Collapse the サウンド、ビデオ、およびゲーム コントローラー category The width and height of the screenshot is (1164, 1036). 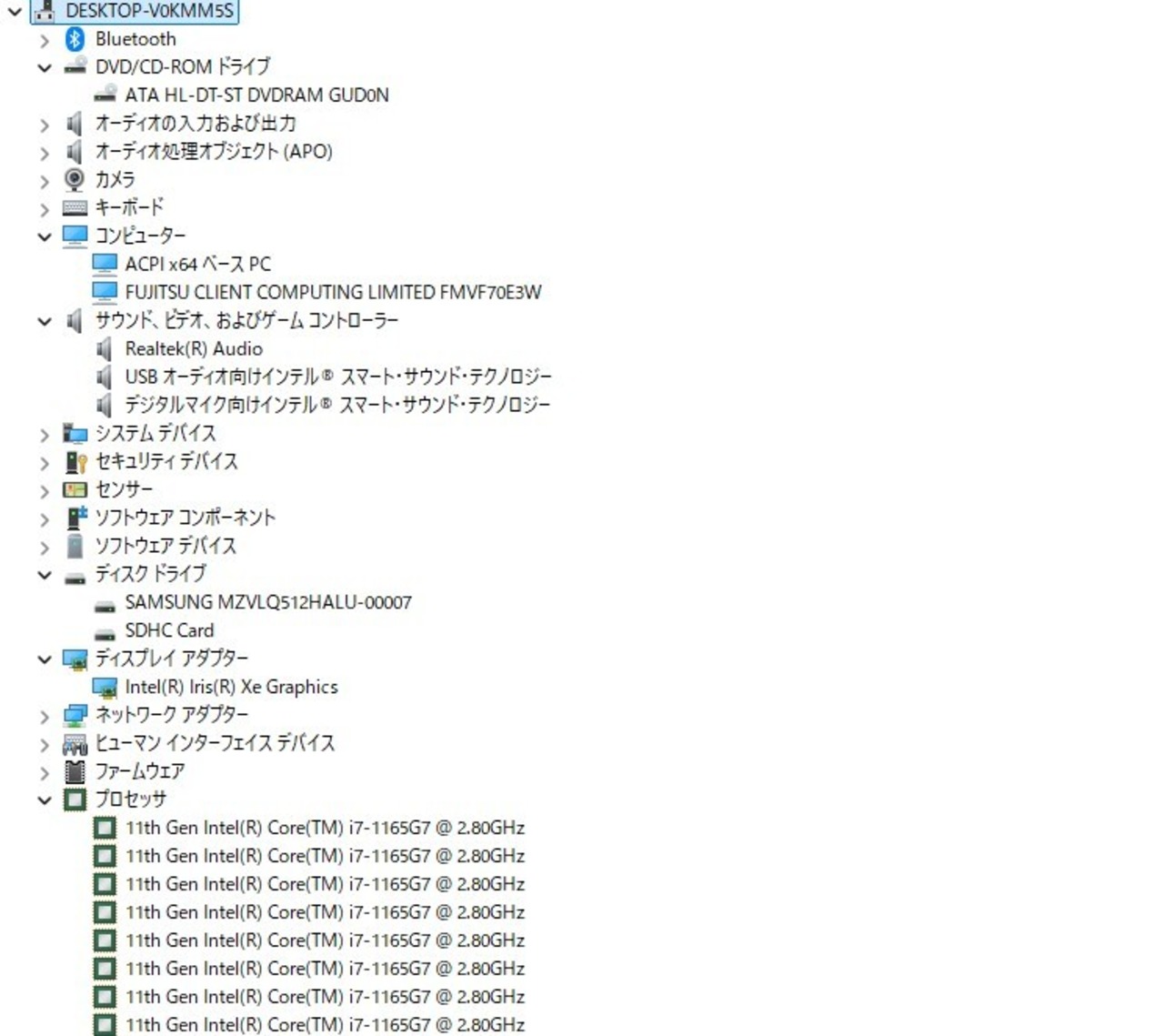[45, 321]
